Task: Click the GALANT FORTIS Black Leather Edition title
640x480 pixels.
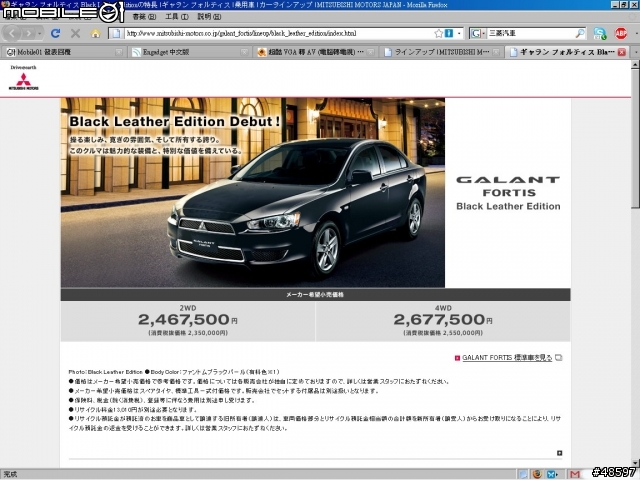Action: pyautogui.click(x=508, y=193)
